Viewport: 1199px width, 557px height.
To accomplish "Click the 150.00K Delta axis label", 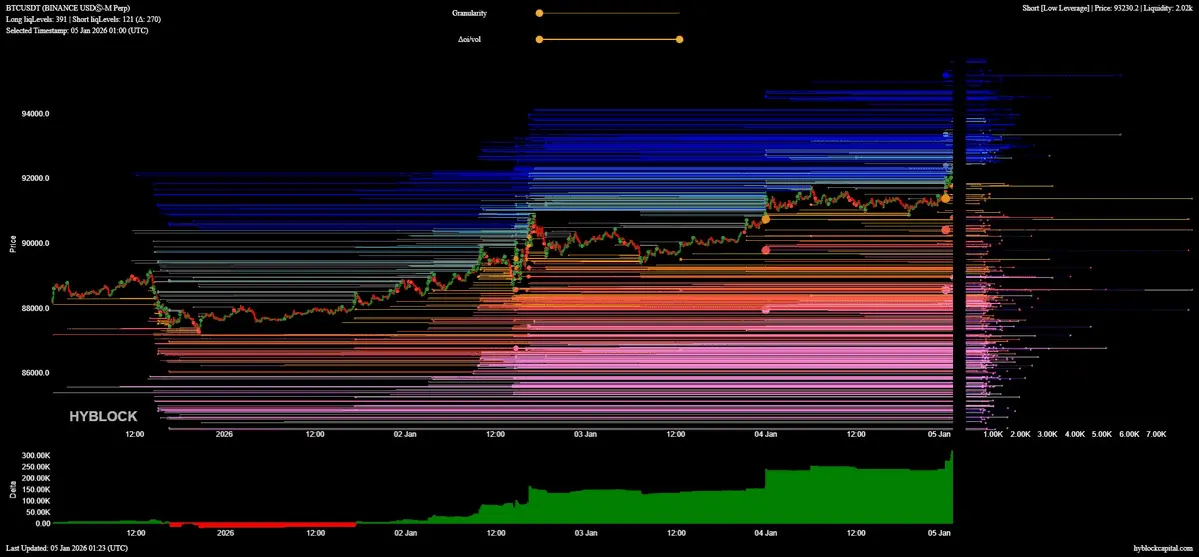I will (x=35, y=490).
